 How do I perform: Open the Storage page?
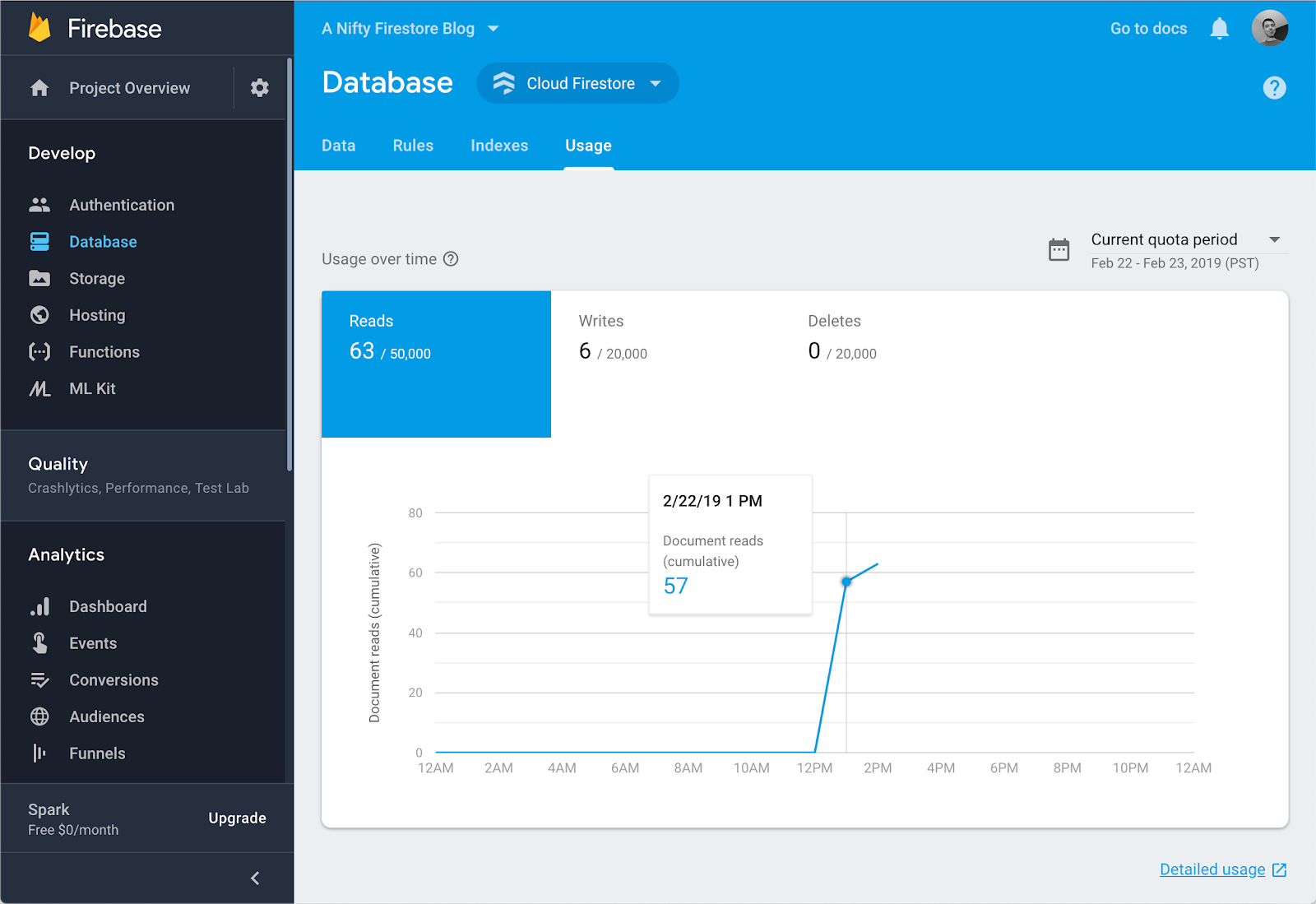pos(97,278)
